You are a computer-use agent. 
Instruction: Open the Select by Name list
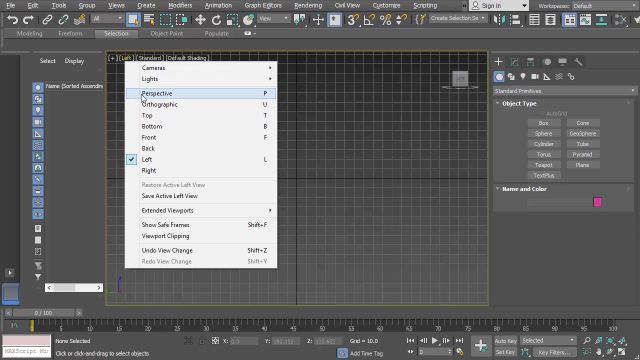click(x=149, y=19)
